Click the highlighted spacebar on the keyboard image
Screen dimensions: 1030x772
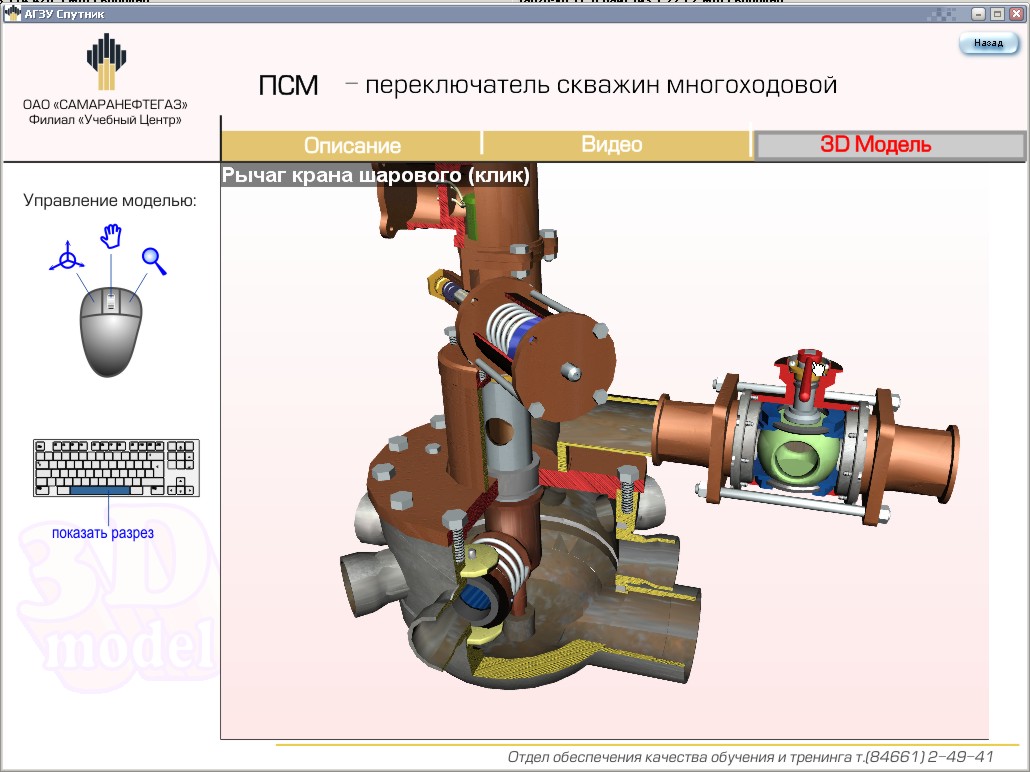[99, 490]
